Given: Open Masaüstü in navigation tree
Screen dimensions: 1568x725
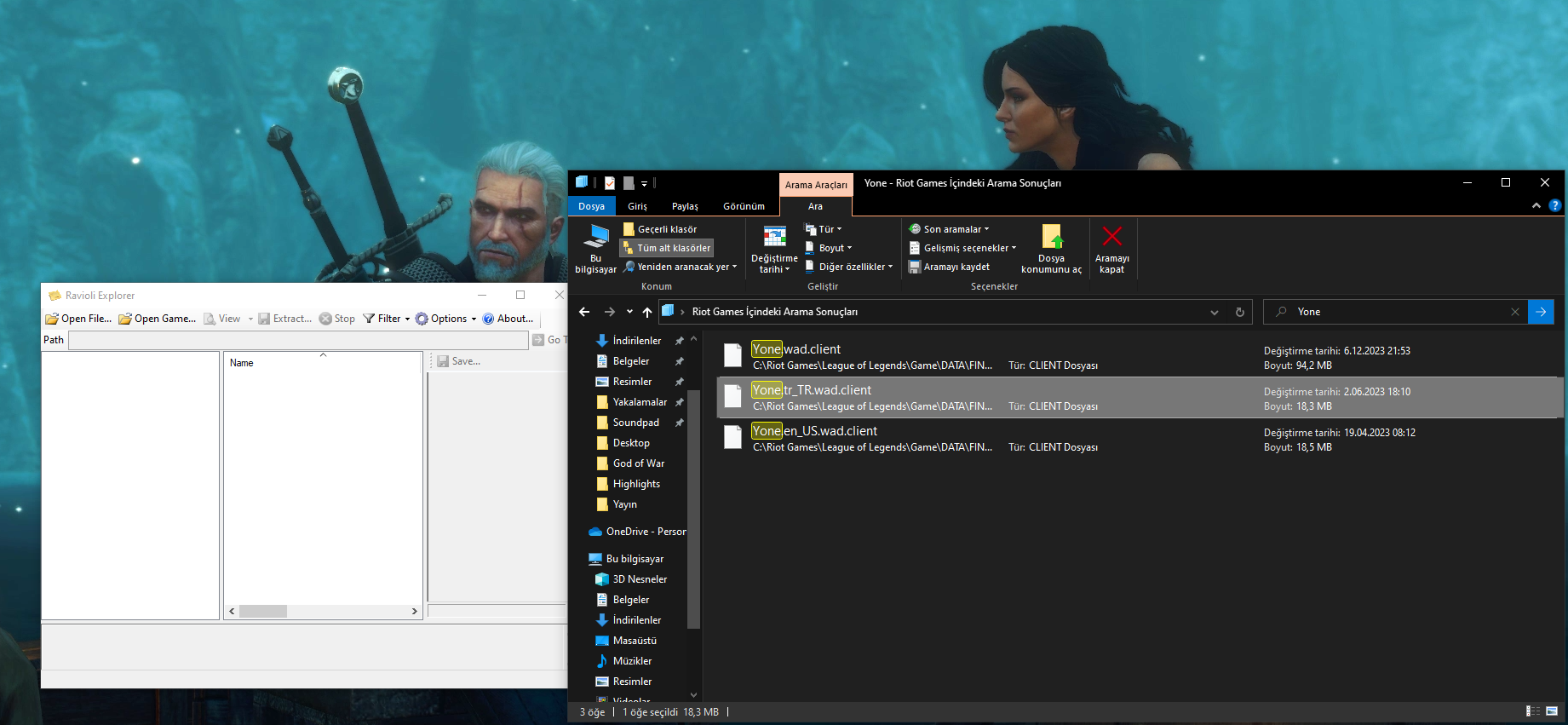Looking at the screenshot, I should (635, 641).
